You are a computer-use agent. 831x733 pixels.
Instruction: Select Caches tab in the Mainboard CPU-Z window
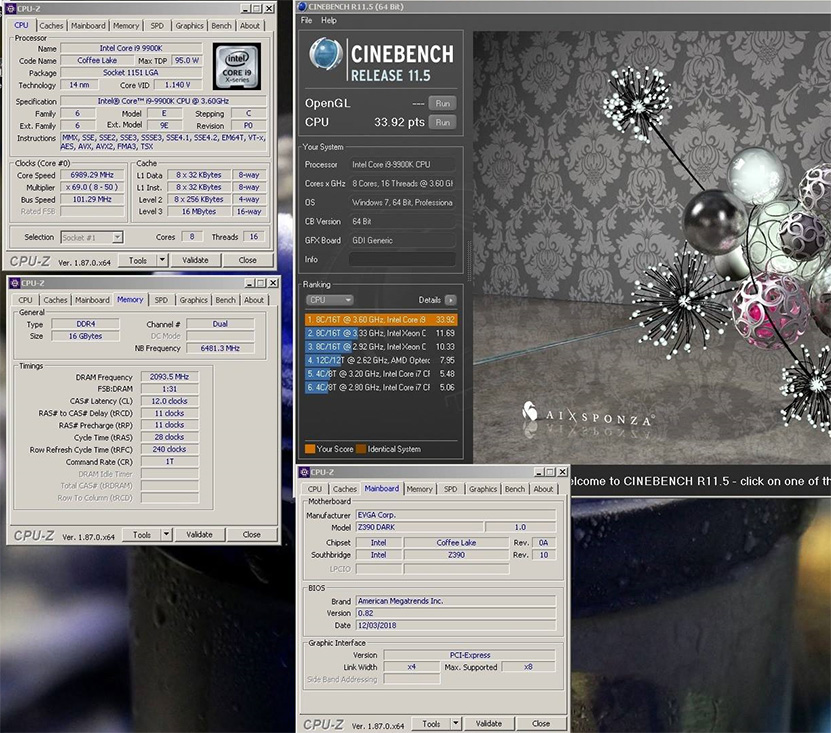click(344, 489)
